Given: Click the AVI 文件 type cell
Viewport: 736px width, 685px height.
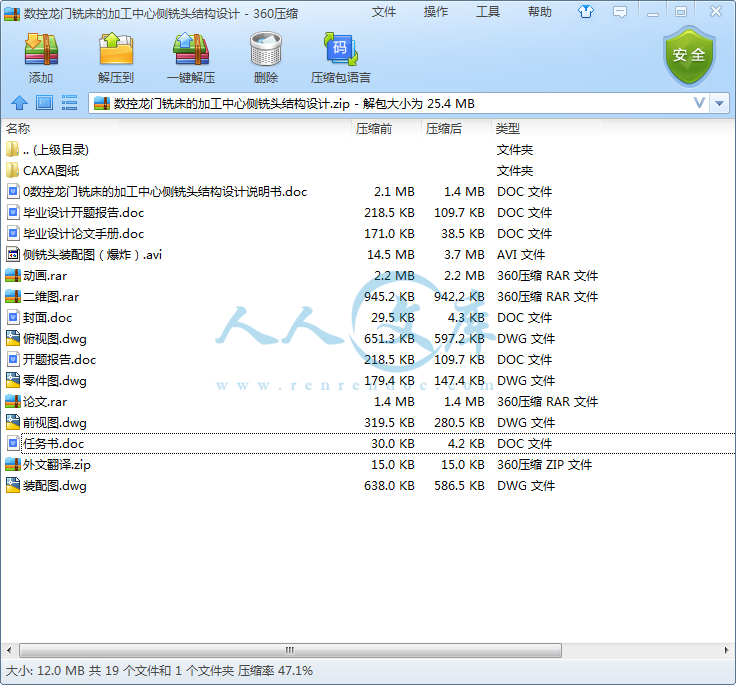Looking at the screenshot, I should coord(521,254).
